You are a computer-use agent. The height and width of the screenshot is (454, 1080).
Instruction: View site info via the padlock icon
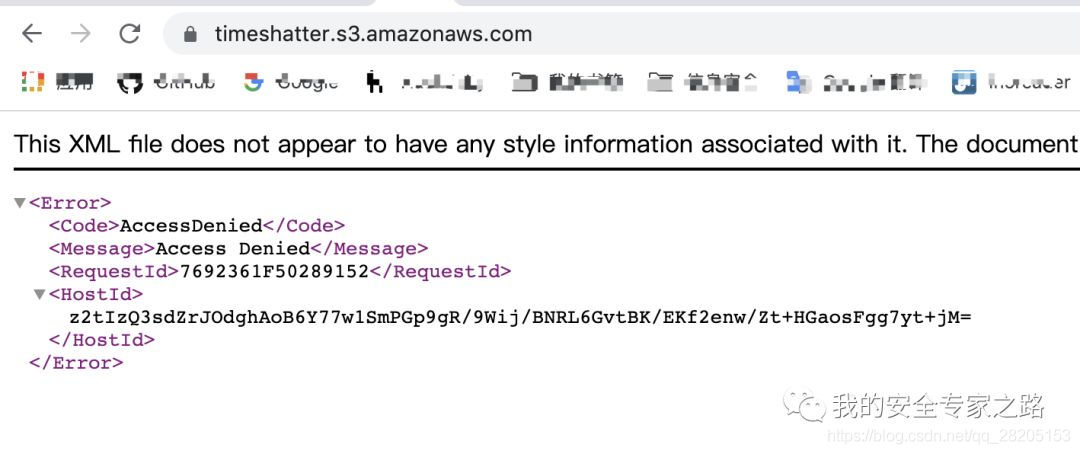191,34
